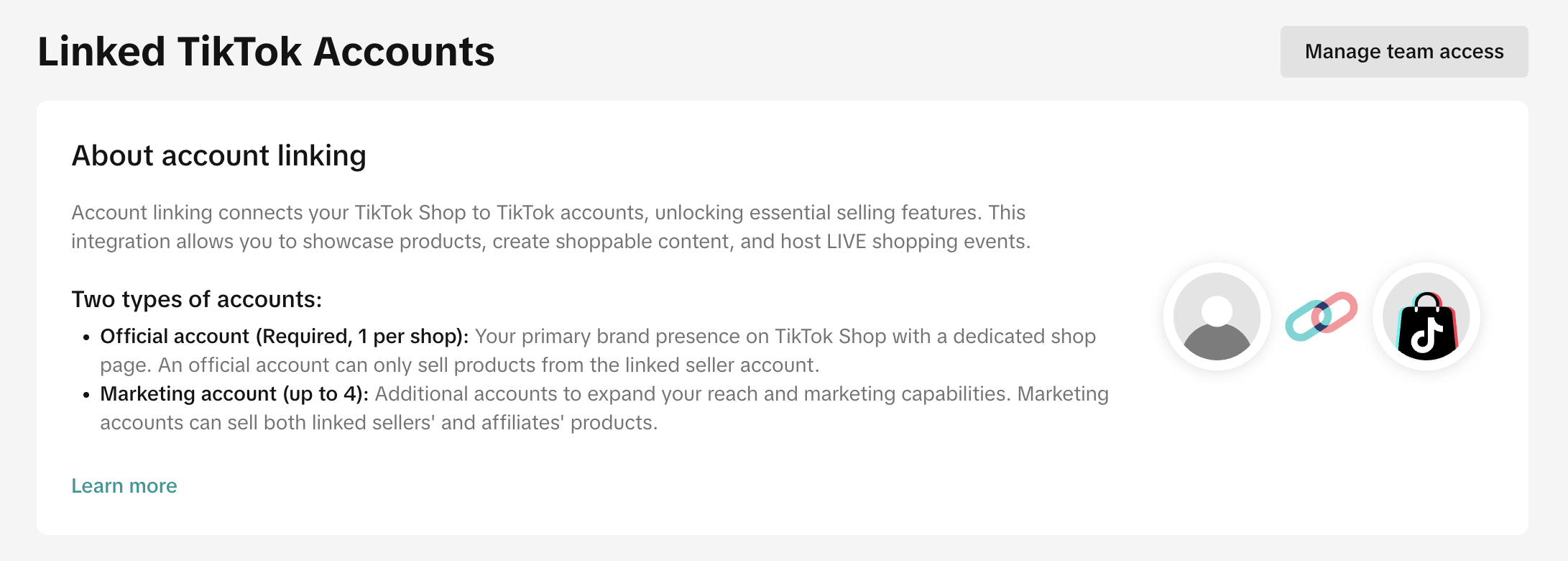Image resolution: width=1568 pixels, height=561 pixels.
Task: Click the Two types of accounts subheading
Action: 196,299
